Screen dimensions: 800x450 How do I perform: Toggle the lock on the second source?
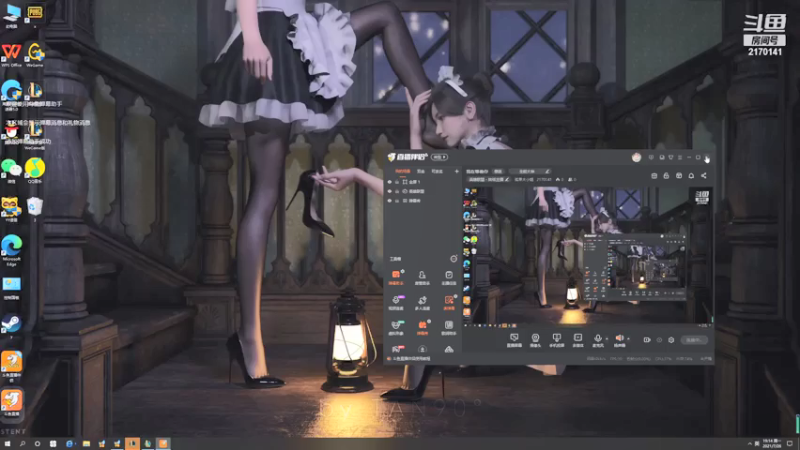[397, 191]
